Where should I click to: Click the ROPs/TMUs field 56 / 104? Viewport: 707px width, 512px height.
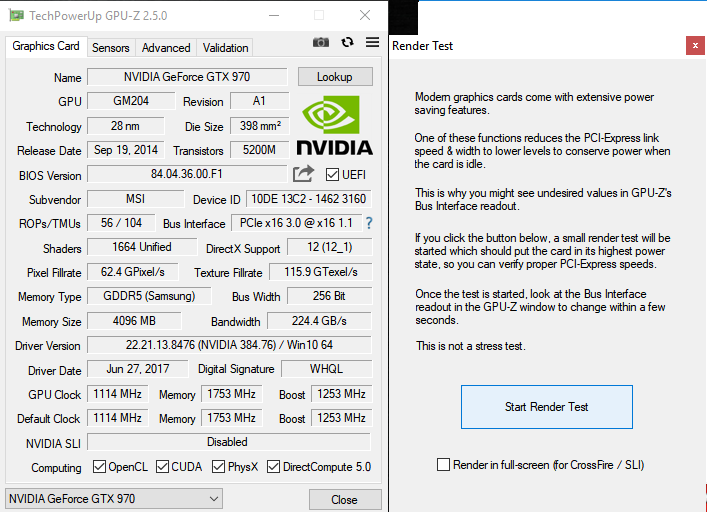coord(121,223)
